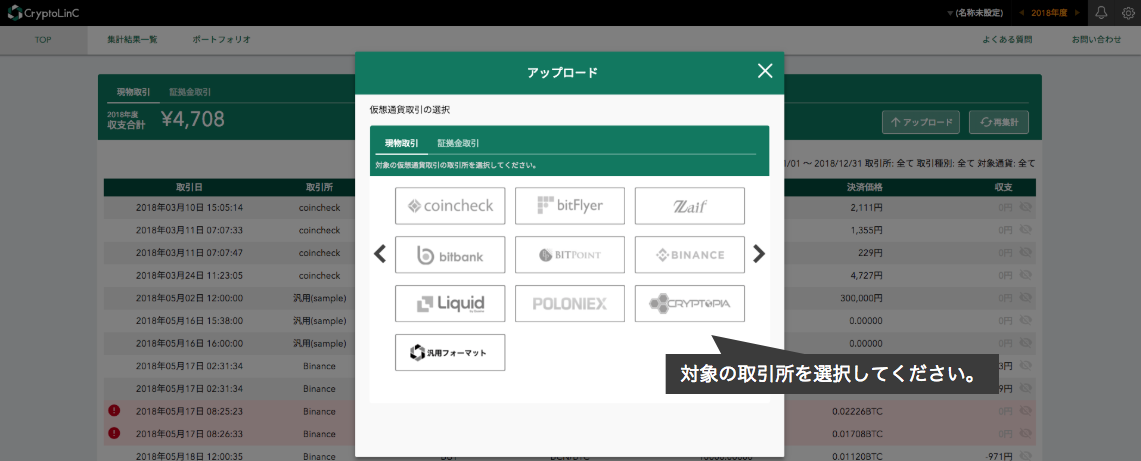Close the アップロード dialog
This screenshot has height=461, width=1141.
click(765, 71)
